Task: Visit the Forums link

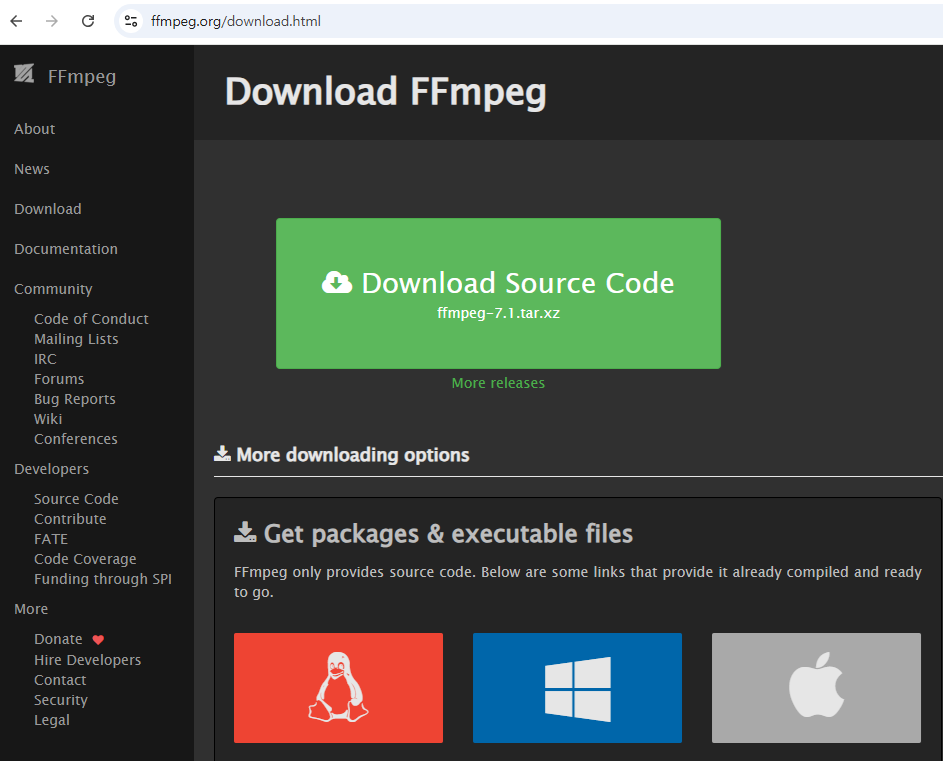Action: (x=59, y=379)
